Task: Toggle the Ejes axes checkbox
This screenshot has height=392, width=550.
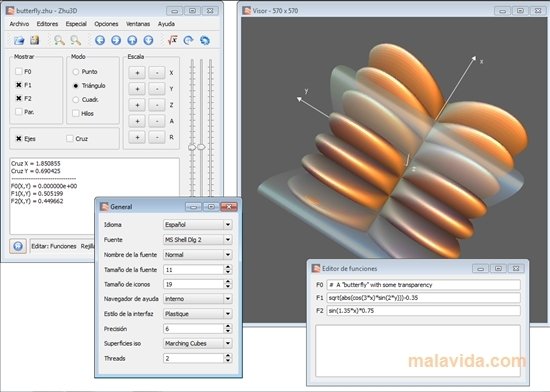Action: (x=19, y=139)
